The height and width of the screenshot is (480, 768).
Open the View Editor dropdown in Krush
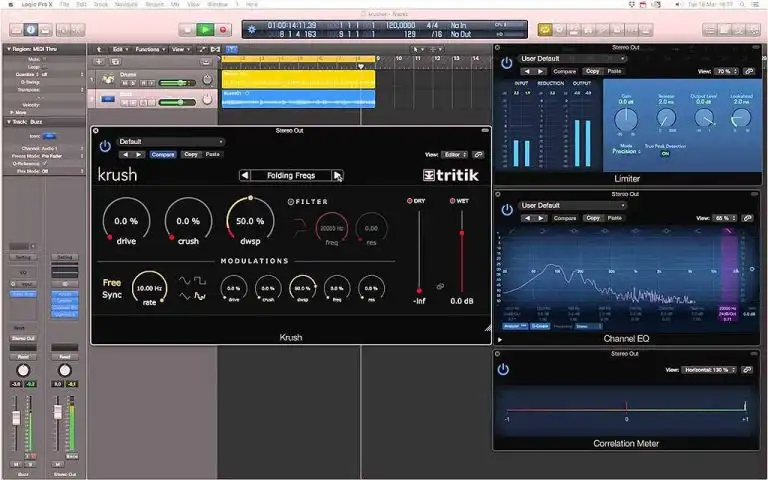click(454, 155)
